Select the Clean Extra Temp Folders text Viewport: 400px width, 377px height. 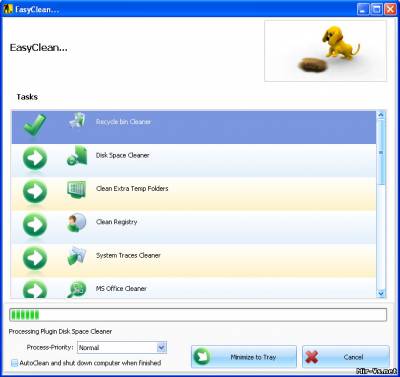click(x=132, y=189)
